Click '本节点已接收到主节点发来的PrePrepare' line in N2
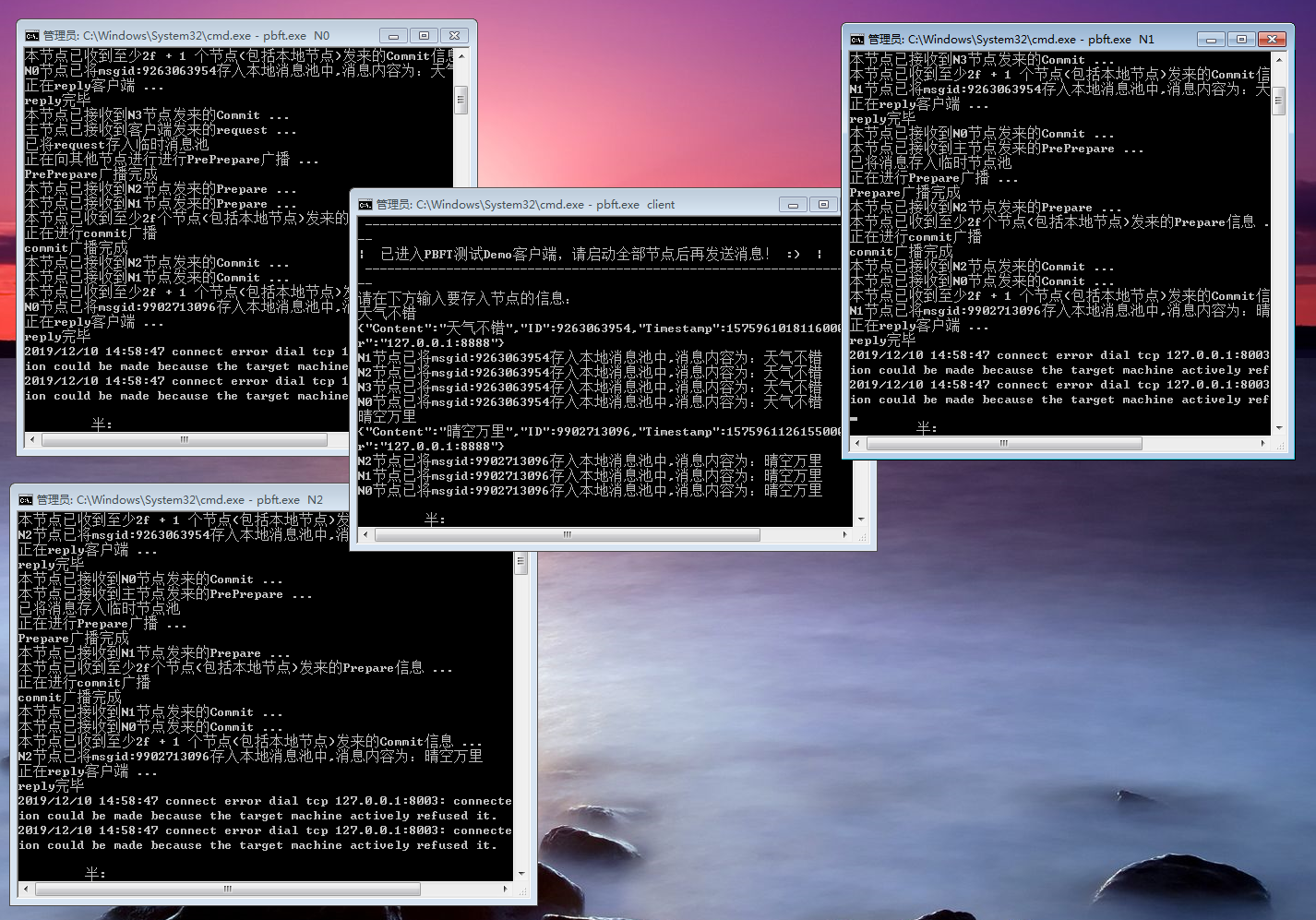This screenshot has width=1316, height=920. click(x=165, y=594)
